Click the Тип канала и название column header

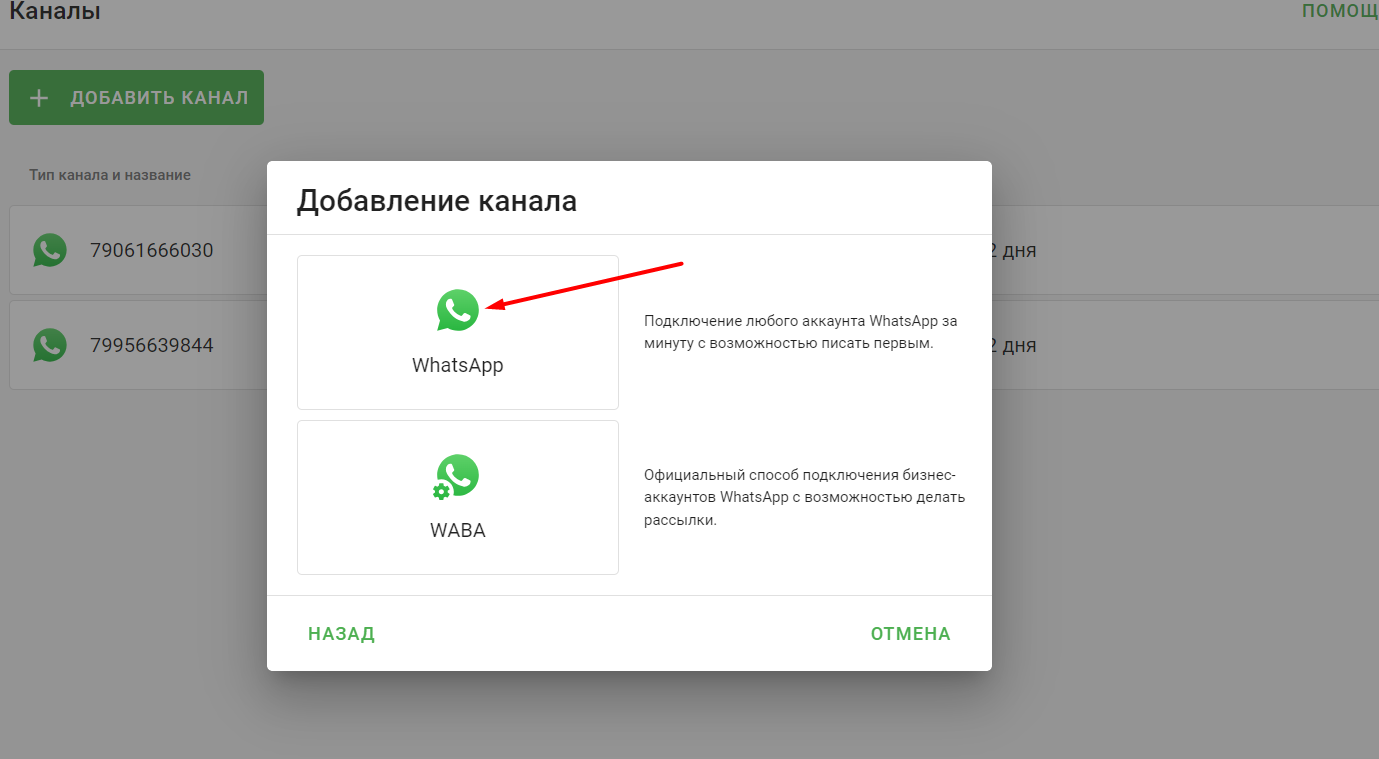pos(110,175)
